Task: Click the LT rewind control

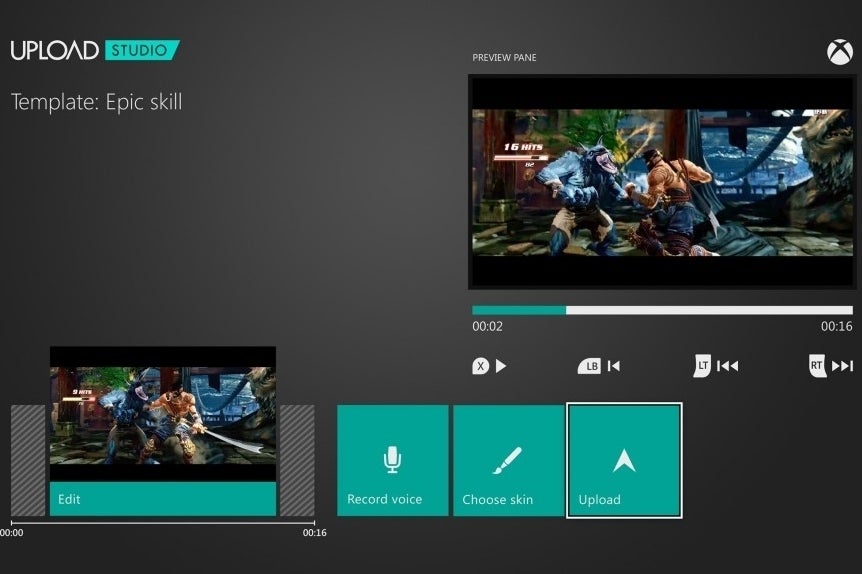Action: click(x=716, y=366)
